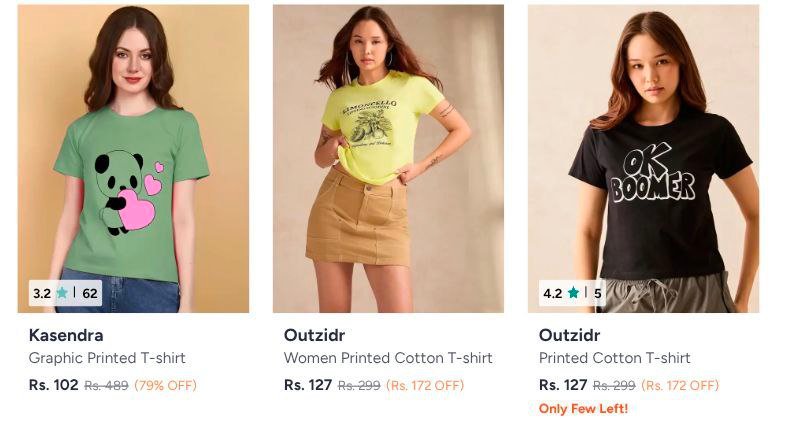This screenshot has height=434, width=788.
Task: Open the Kasendra brand name link
Action: [x=66, y=335]
